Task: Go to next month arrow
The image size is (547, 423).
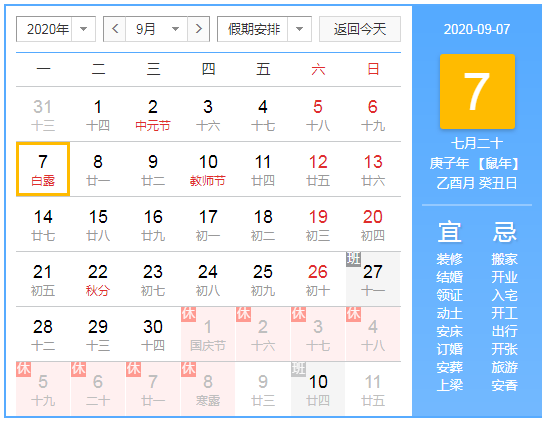Action: 198,29
